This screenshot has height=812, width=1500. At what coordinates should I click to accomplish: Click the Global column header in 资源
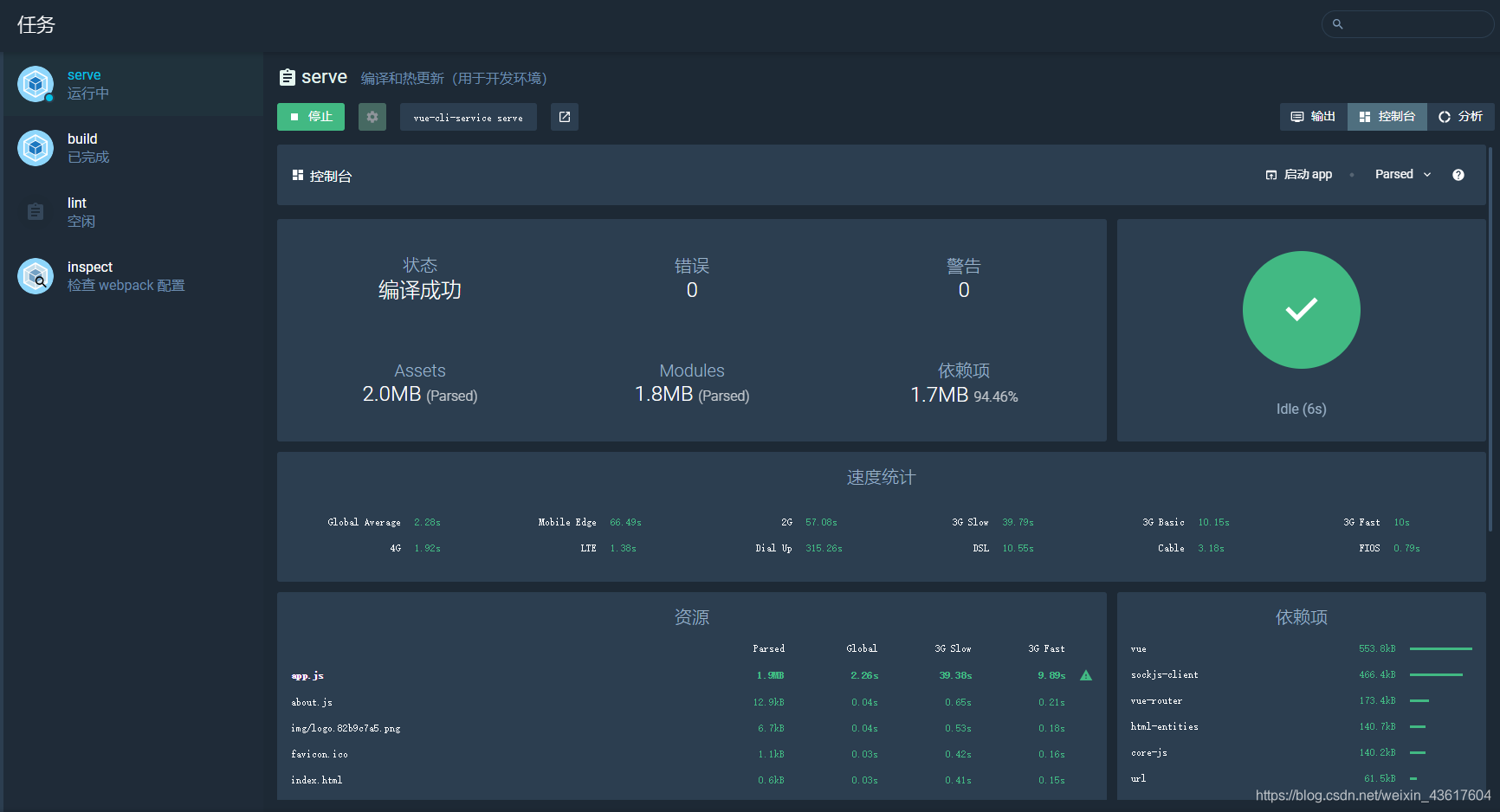862,648
